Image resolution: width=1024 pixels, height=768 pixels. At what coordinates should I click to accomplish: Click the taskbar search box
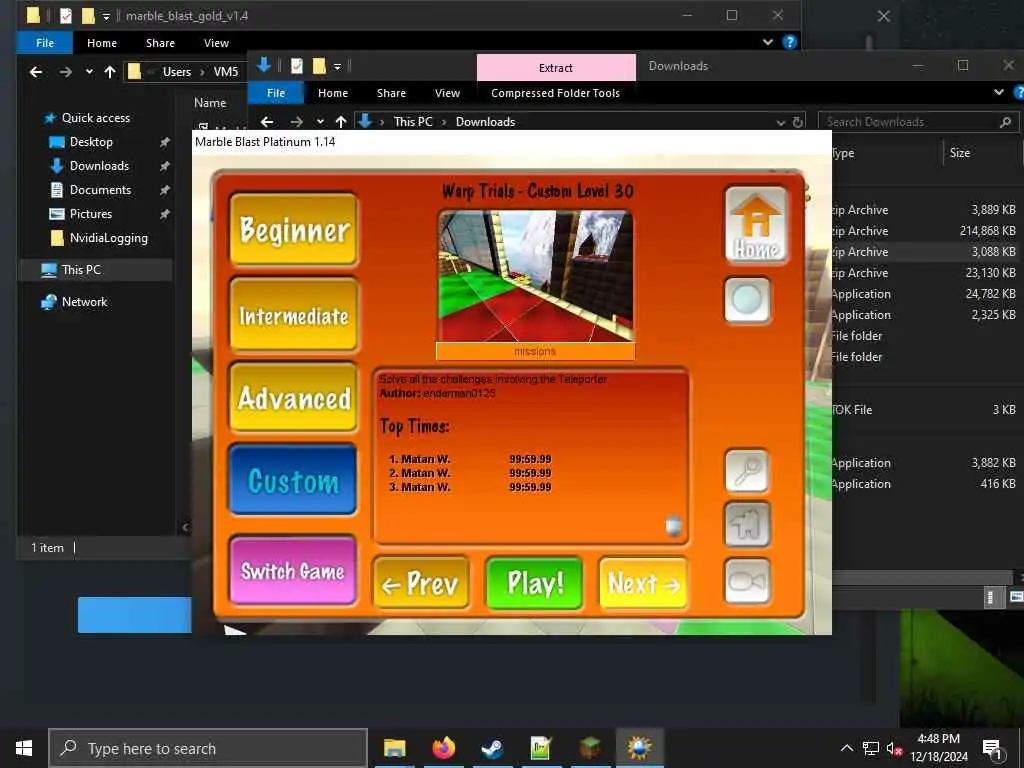pos(208,748)
